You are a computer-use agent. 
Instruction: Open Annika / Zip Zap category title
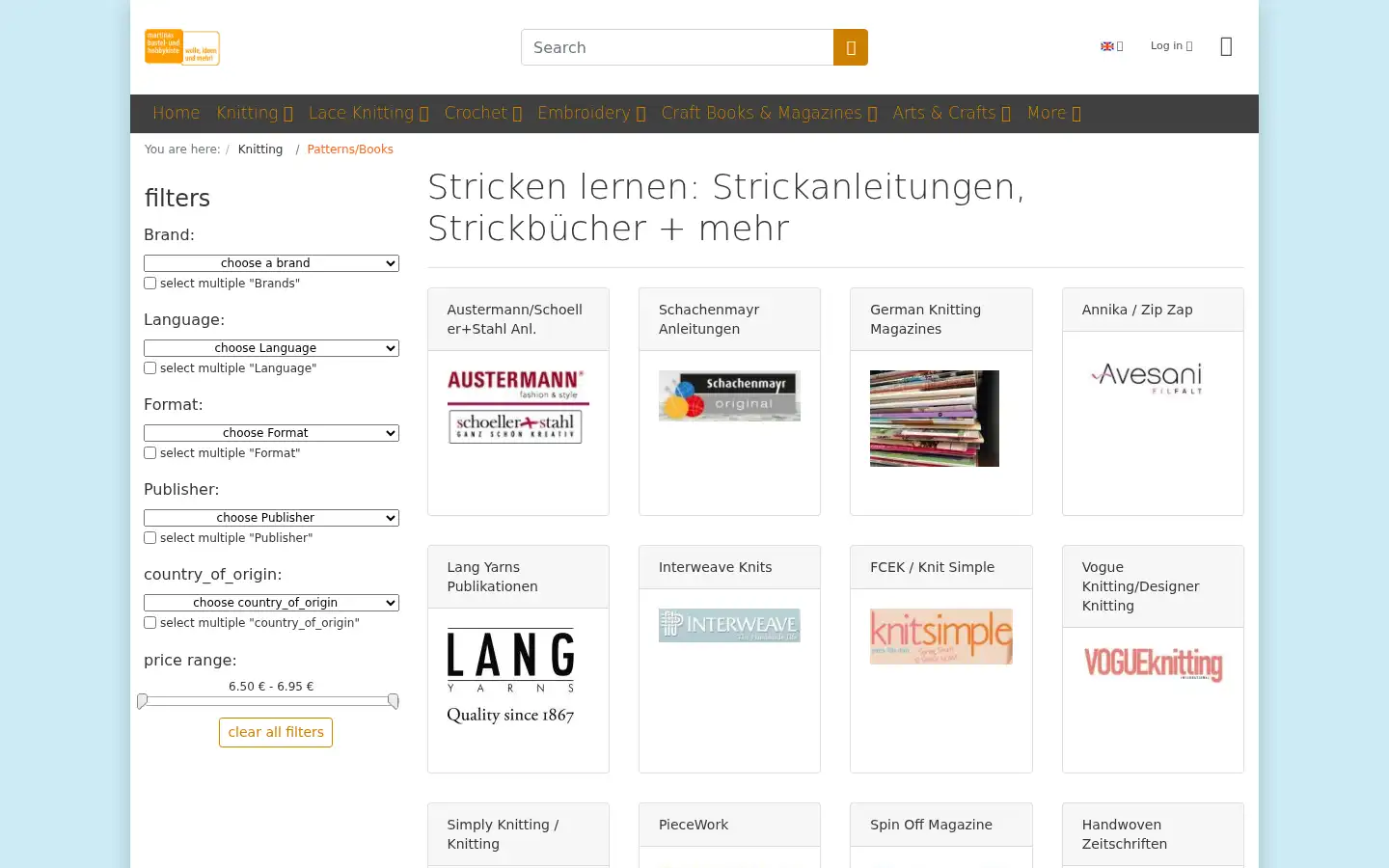click(x=1137, y=310)
